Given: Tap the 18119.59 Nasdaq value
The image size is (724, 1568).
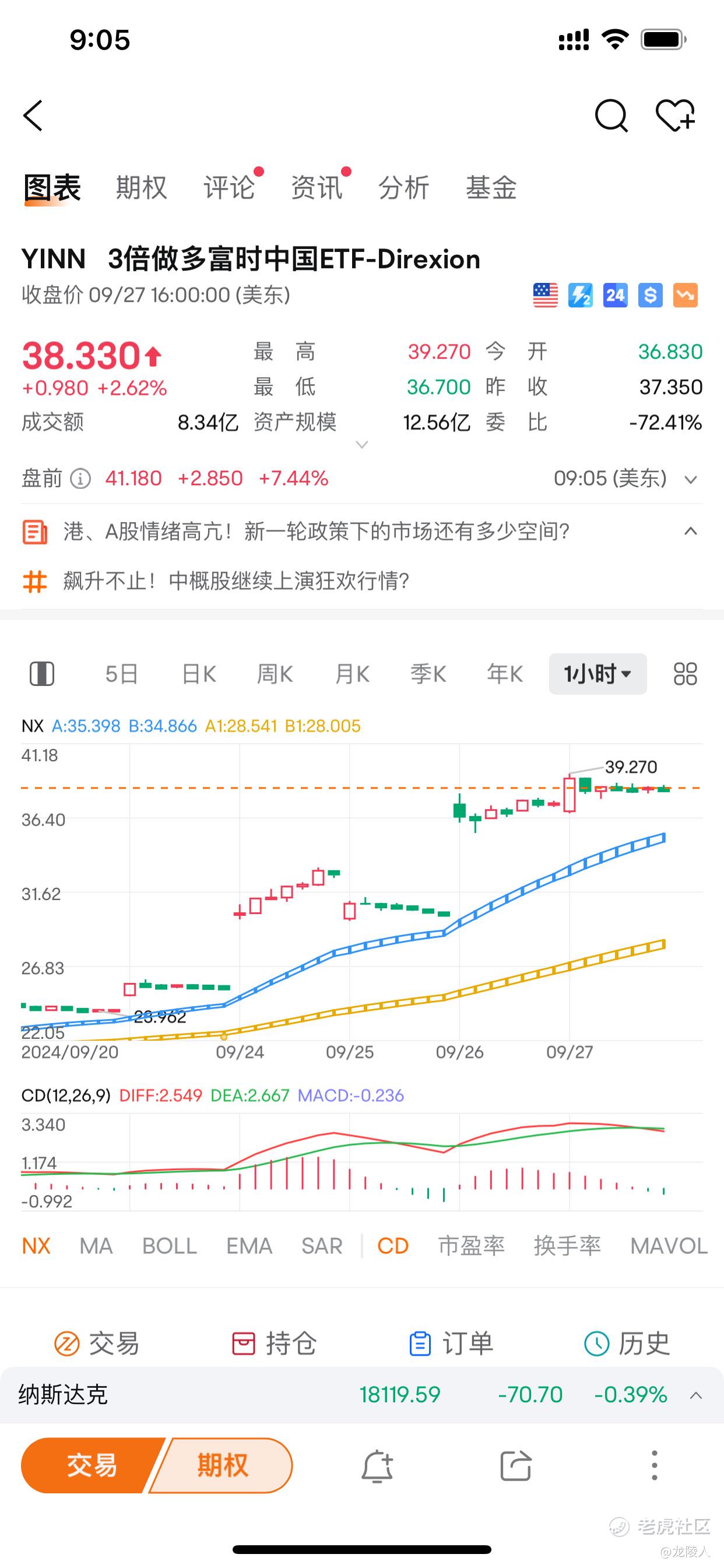Looking at the screenshot, I should coord(400,1395).
